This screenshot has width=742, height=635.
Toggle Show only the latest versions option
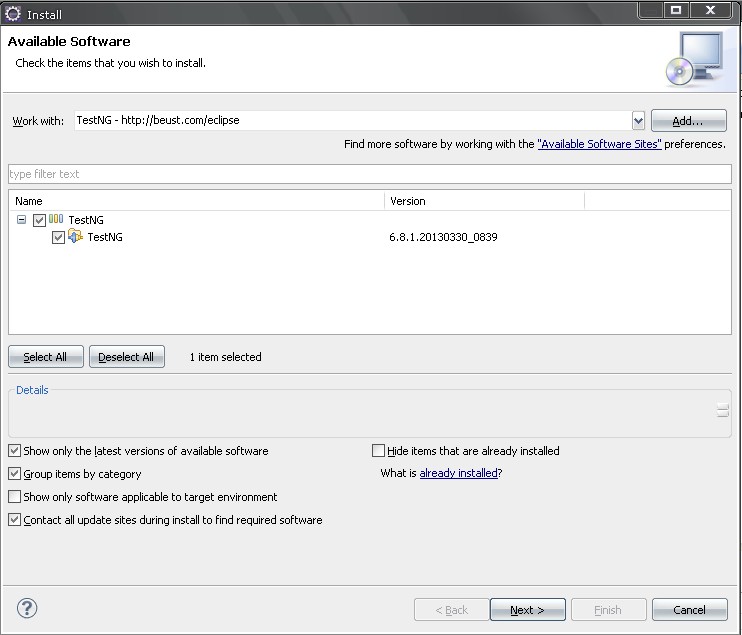pos(15,450)
